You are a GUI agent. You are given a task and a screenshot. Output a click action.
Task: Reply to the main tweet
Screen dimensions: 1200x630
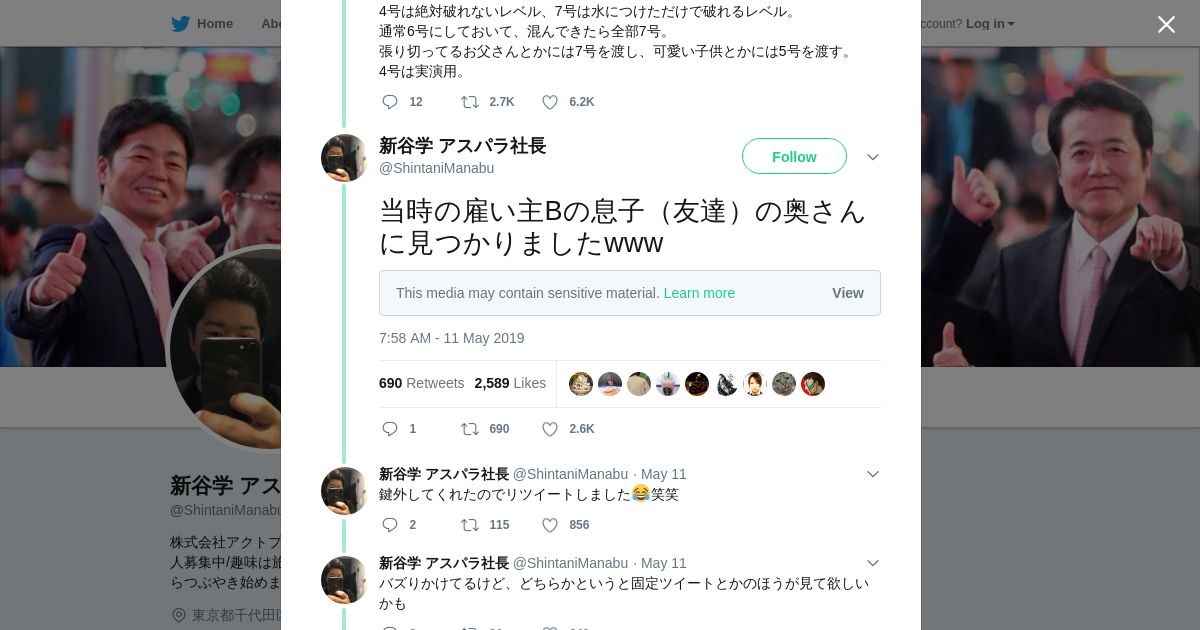(x=390, y=429)
